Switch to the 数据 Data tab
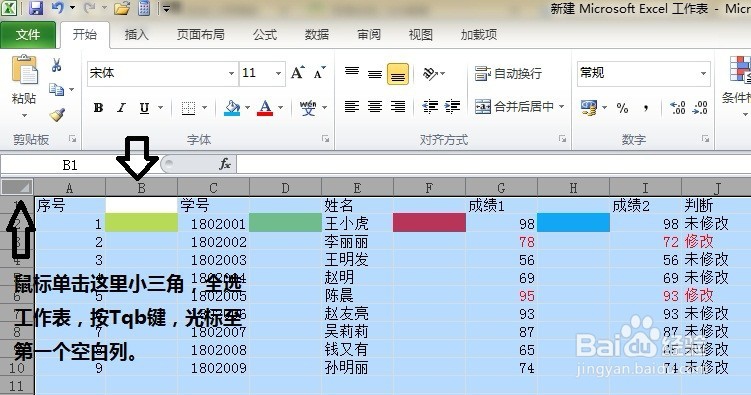This screenshot has width=751, height=395. click(317, 34)
